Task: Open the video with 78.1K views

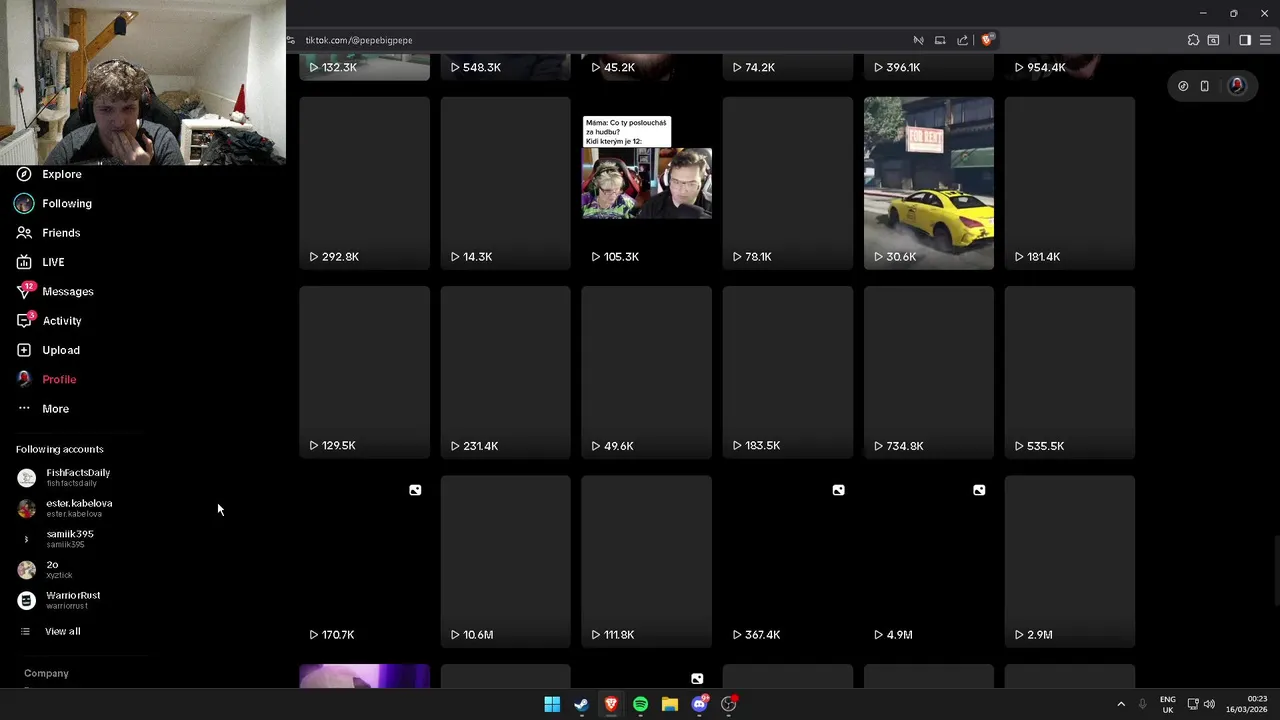Action: tap(788, 183)
